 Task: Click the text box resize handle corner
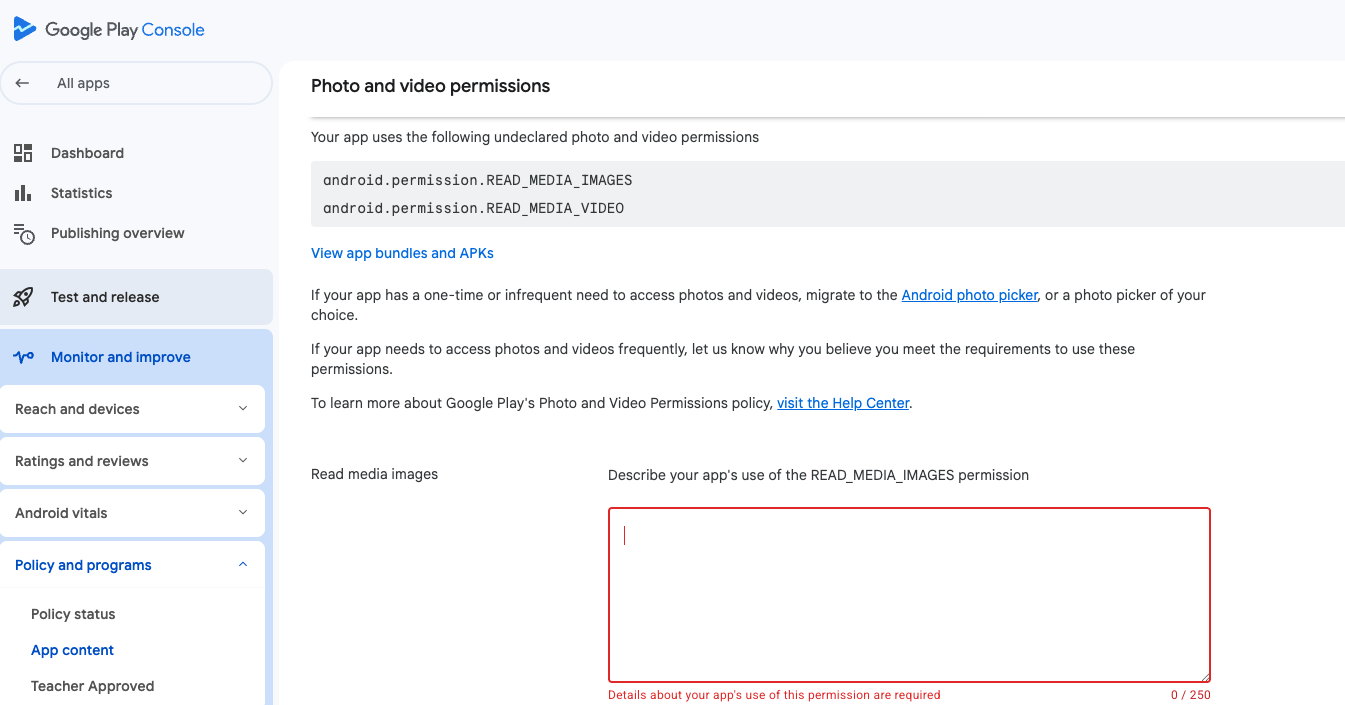[x=1205, y=677]
